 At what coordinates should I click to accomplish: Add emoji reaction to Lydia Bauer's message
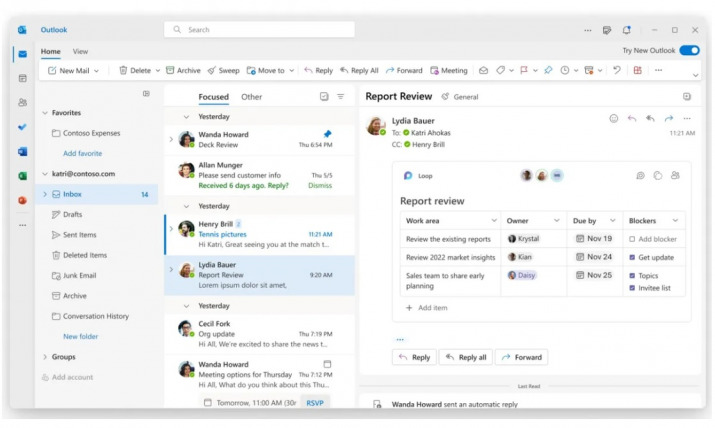[x=614, y=119]
